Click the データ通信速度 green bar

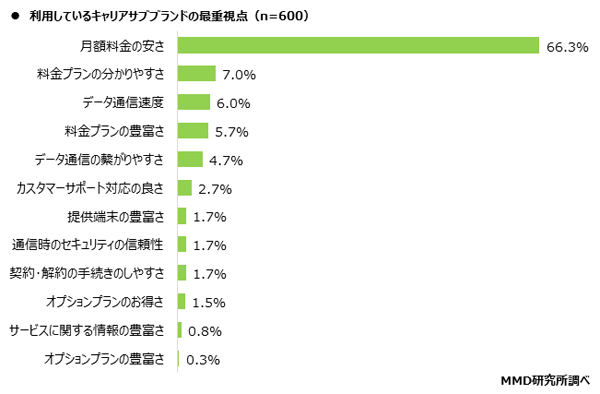[194, 102]
